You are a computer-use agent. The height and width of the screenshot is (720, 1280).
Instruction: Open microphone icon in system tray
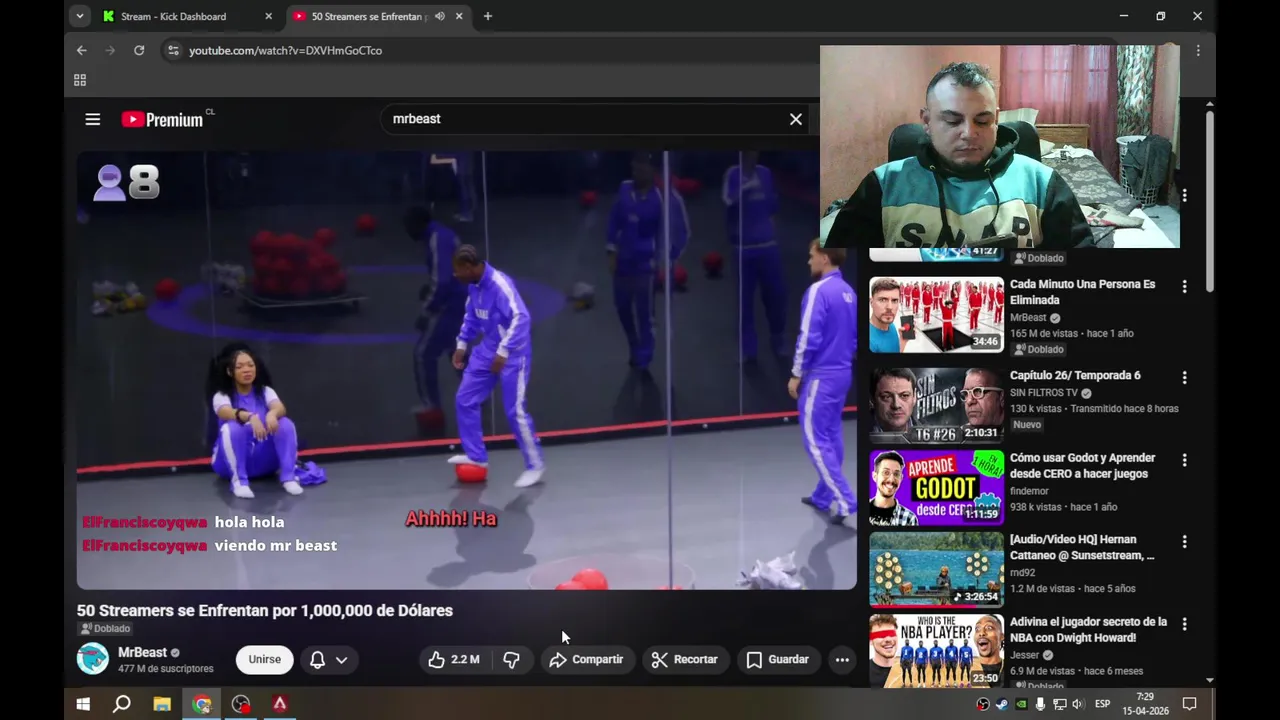pyautogui.click(x=1040, y=704)
